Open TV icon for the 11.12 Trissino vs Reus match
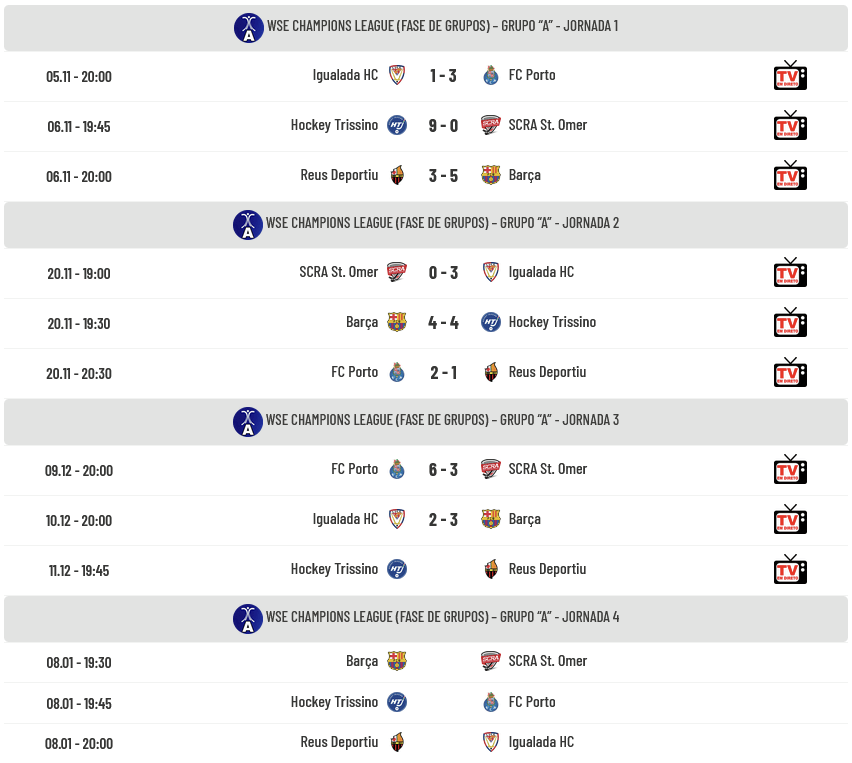 tap(790, 570)
